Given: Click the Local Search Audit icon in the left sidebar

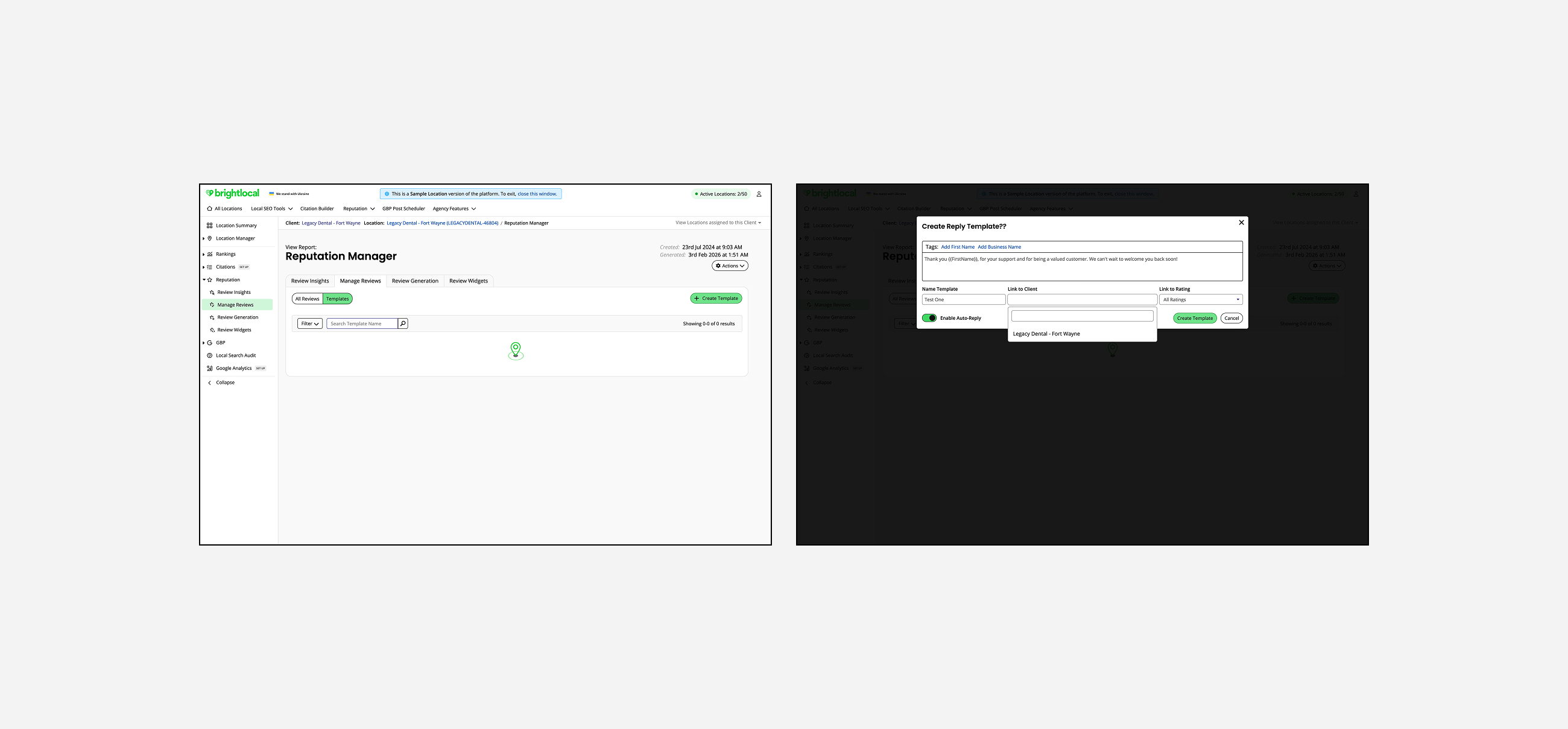Looking at the screenshot, I should pos(209,355).
